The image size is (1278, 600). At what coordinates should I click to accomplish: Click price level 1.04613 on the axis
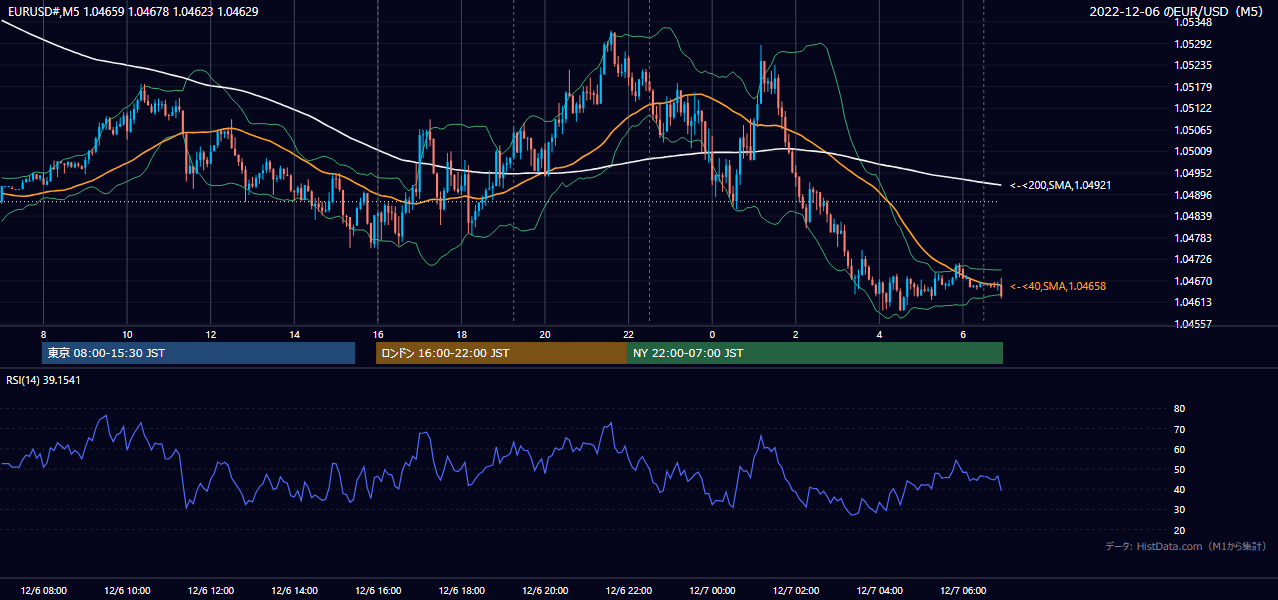click(x=1193, y=302)
